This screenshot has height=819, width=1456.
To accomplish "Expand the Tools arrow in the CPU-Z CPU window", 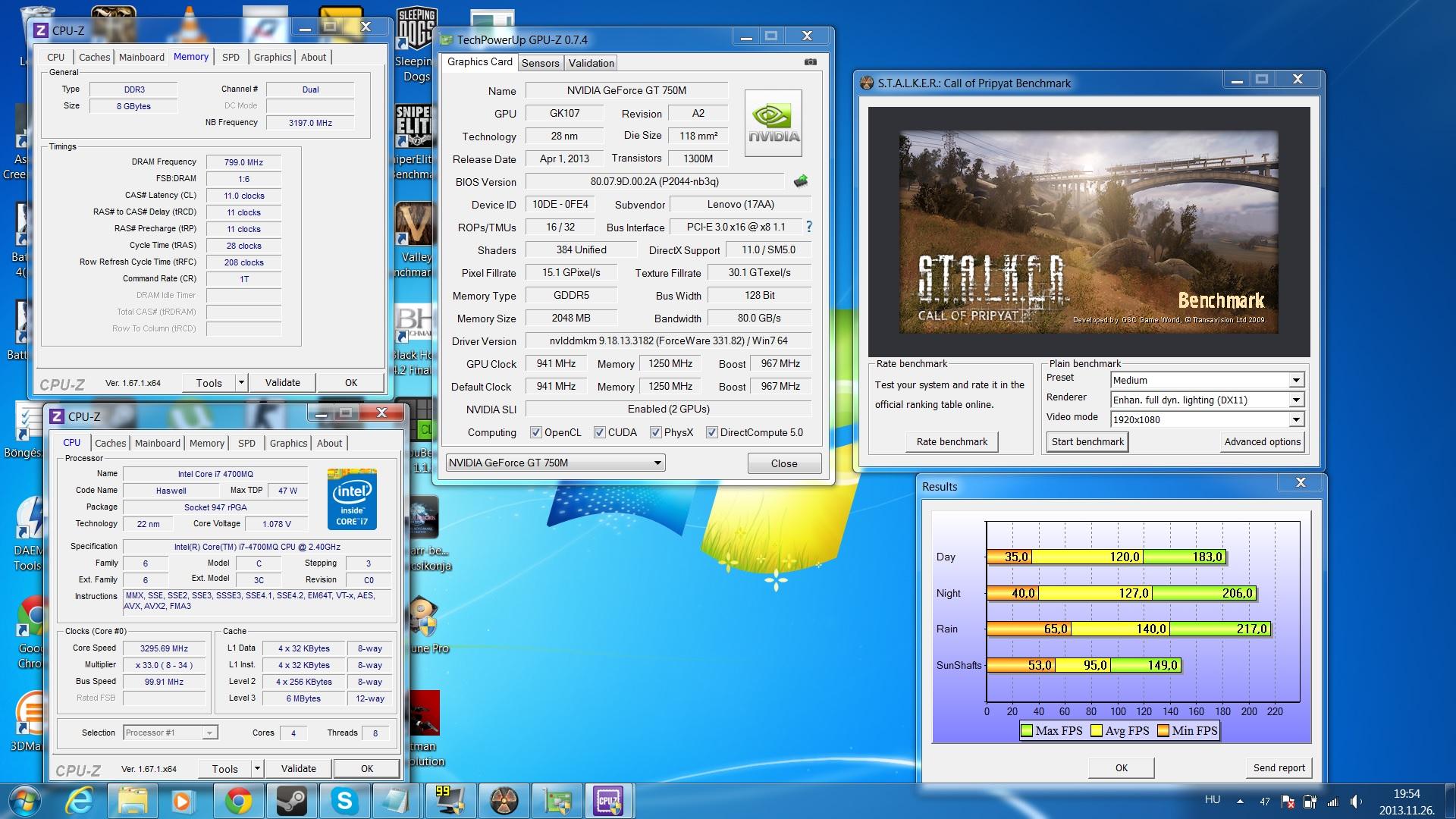I will click(257, 768).
